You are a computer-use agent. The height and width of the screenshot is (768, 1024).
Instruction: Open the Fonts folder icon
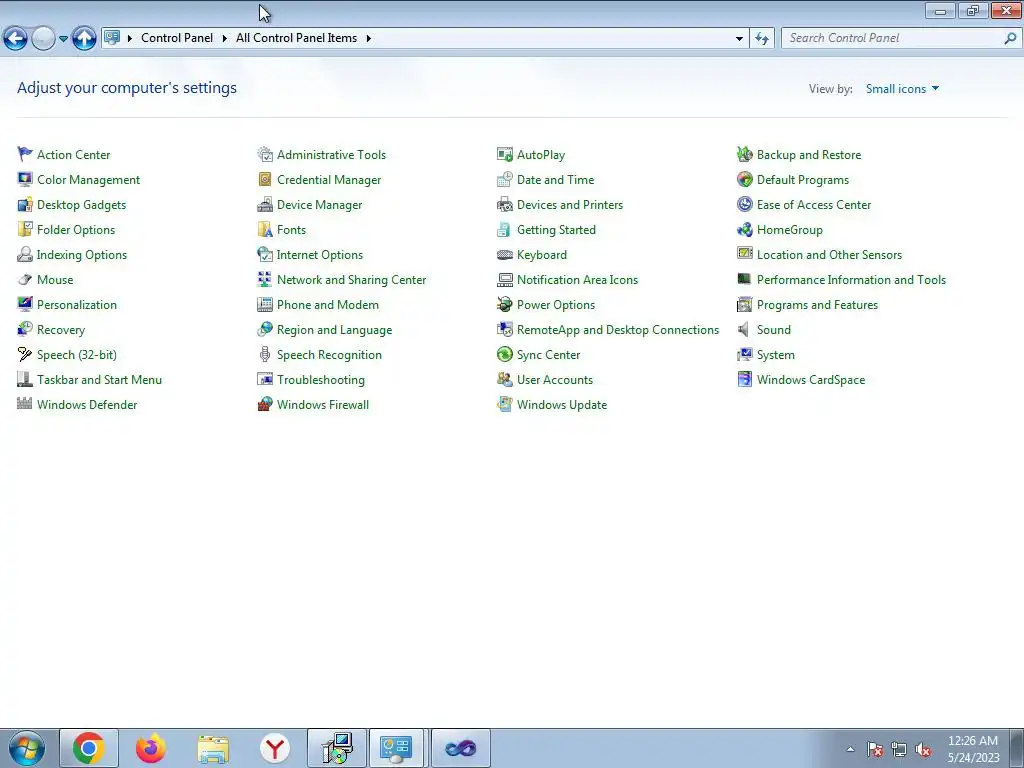[264, 229]
